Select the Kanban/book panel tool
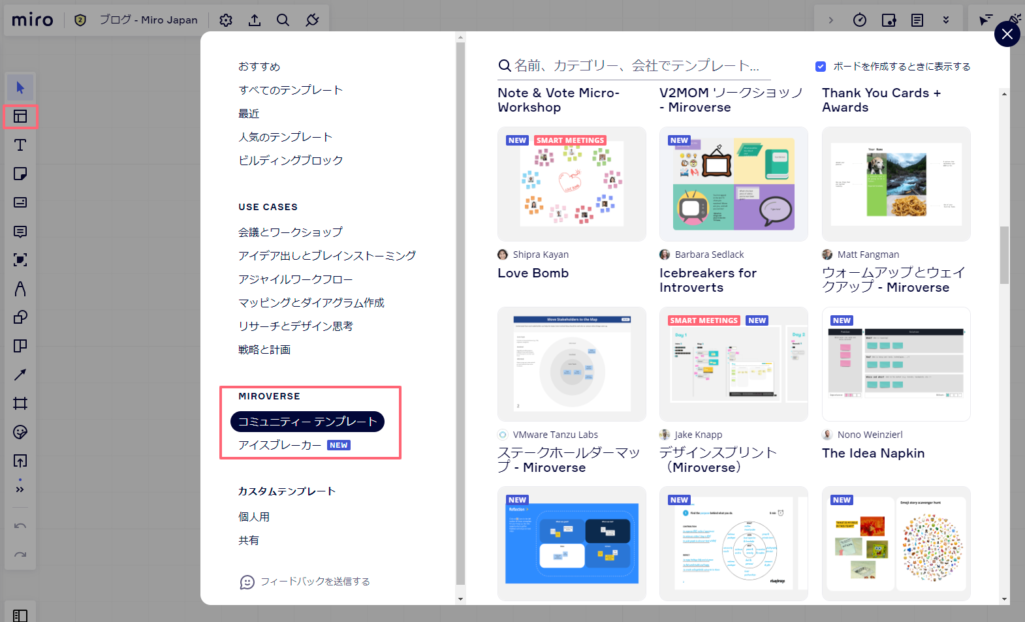 [20, 346]
